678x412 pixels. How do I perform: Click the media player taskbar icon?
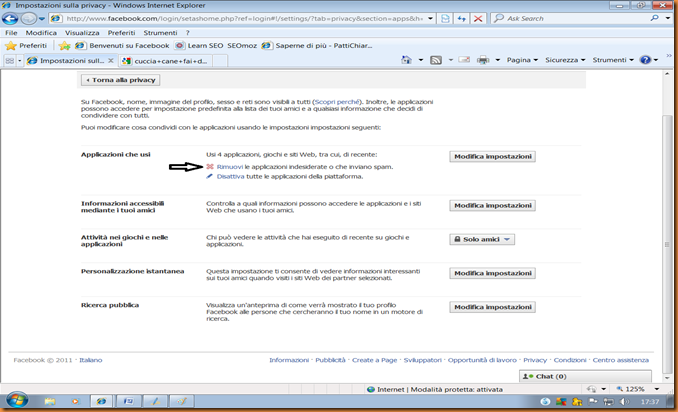[75, 402]
